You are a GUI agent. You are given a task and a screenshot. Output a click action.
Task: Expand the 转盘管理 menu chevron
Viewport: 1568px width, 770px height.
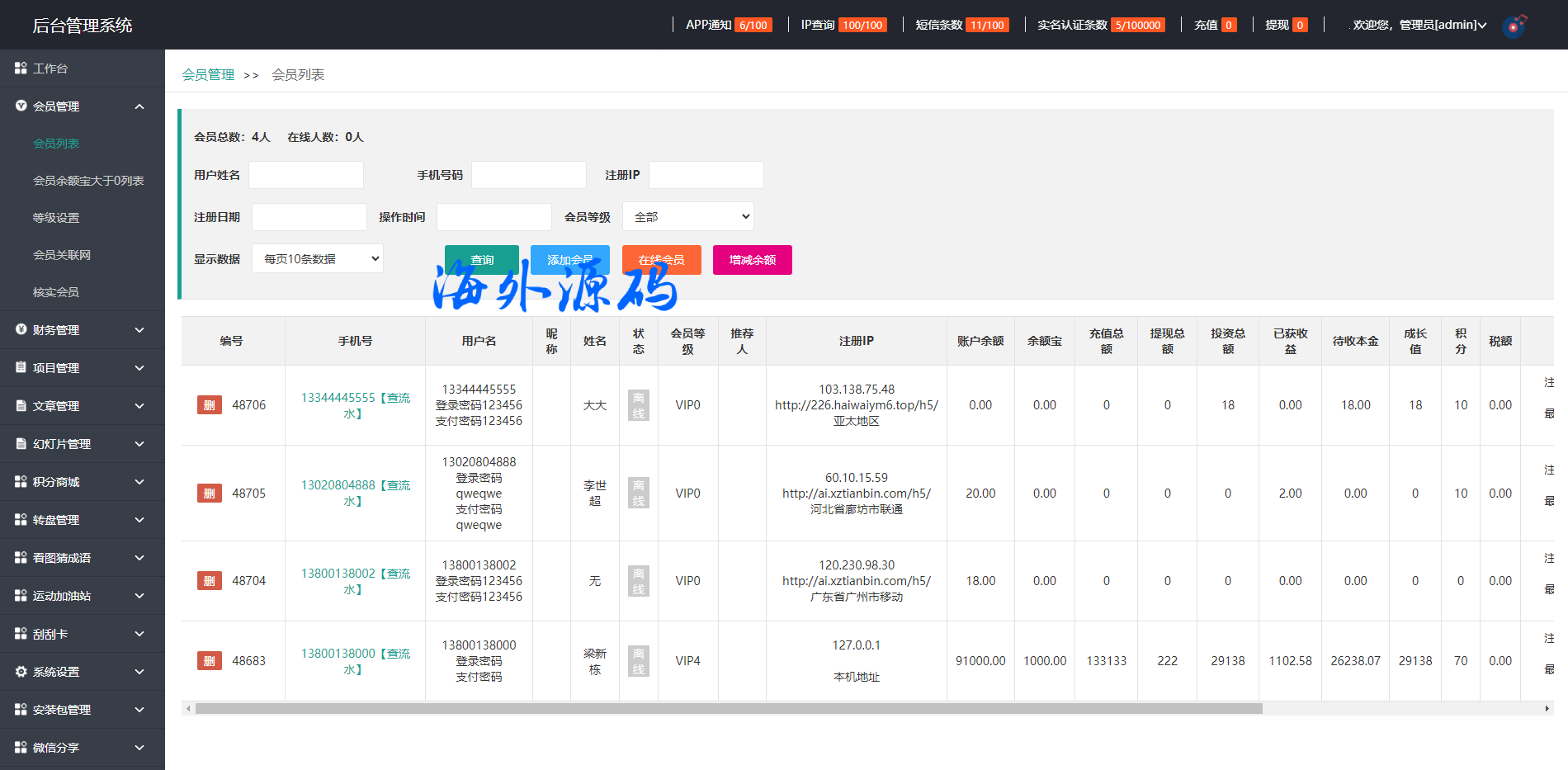click(139, 520)
